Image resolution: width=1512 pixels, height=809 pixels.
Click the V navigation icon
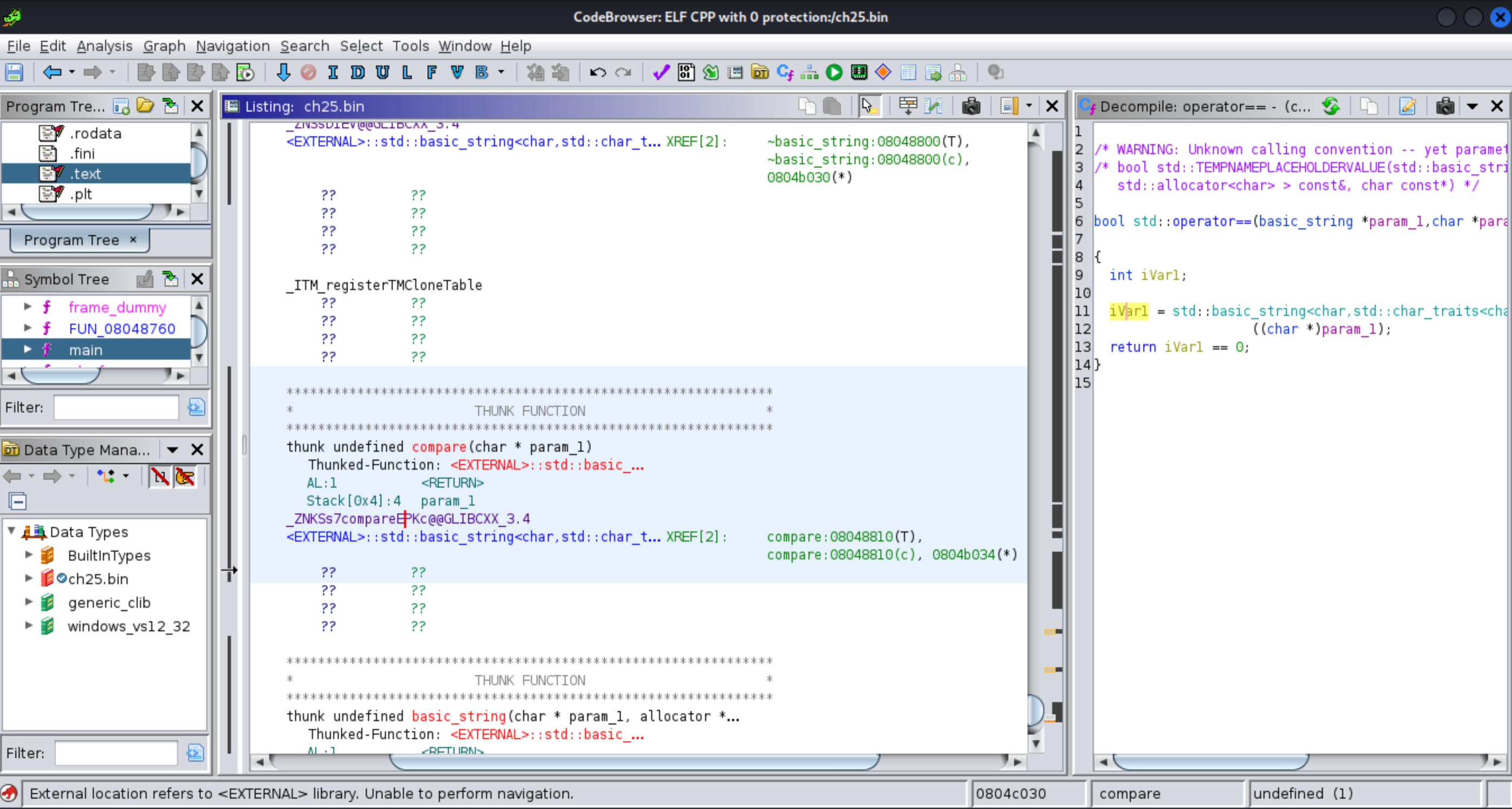(x=457, y=72)
